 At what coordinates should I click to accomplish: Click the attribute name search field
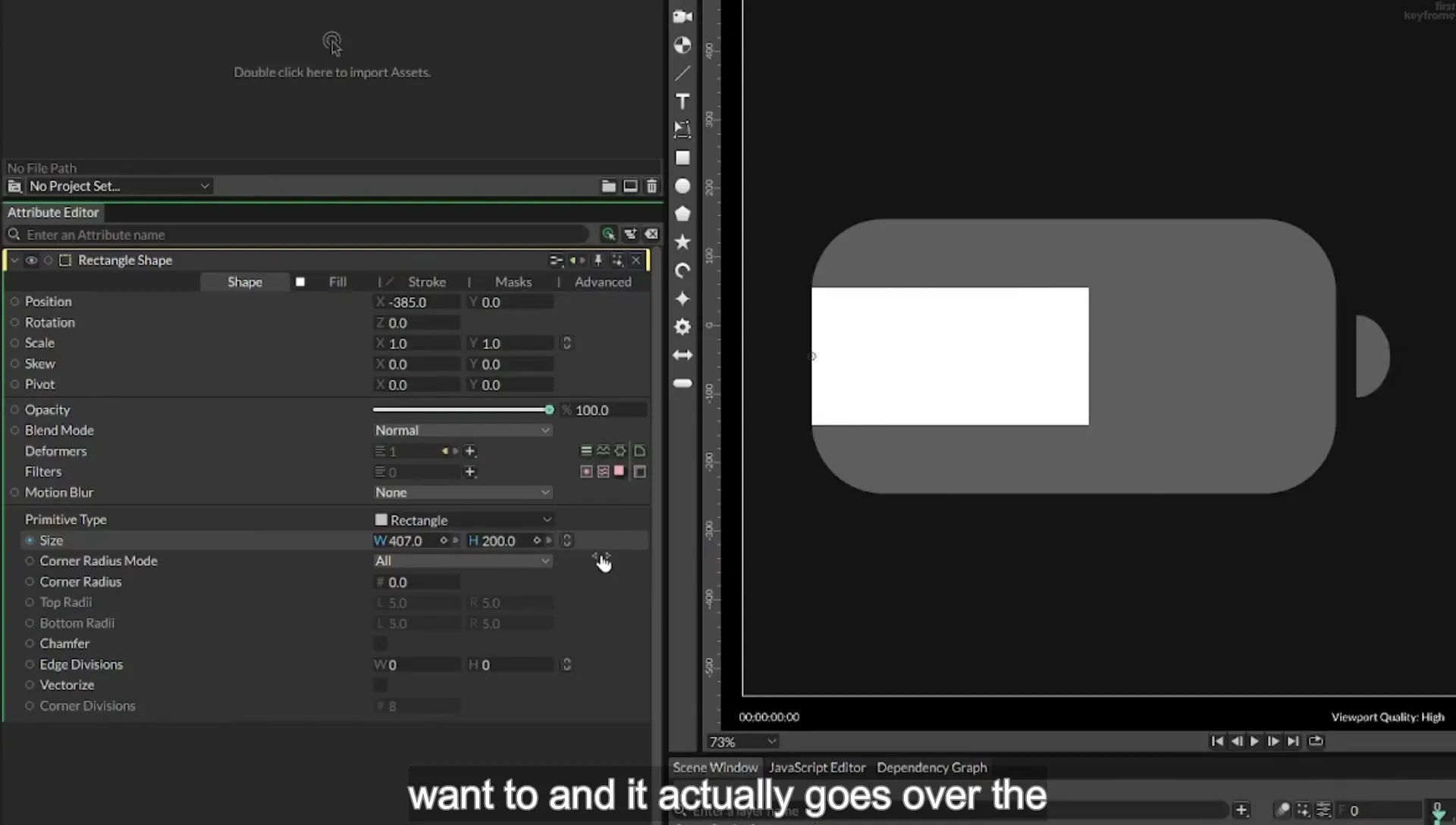coord(303,235)
